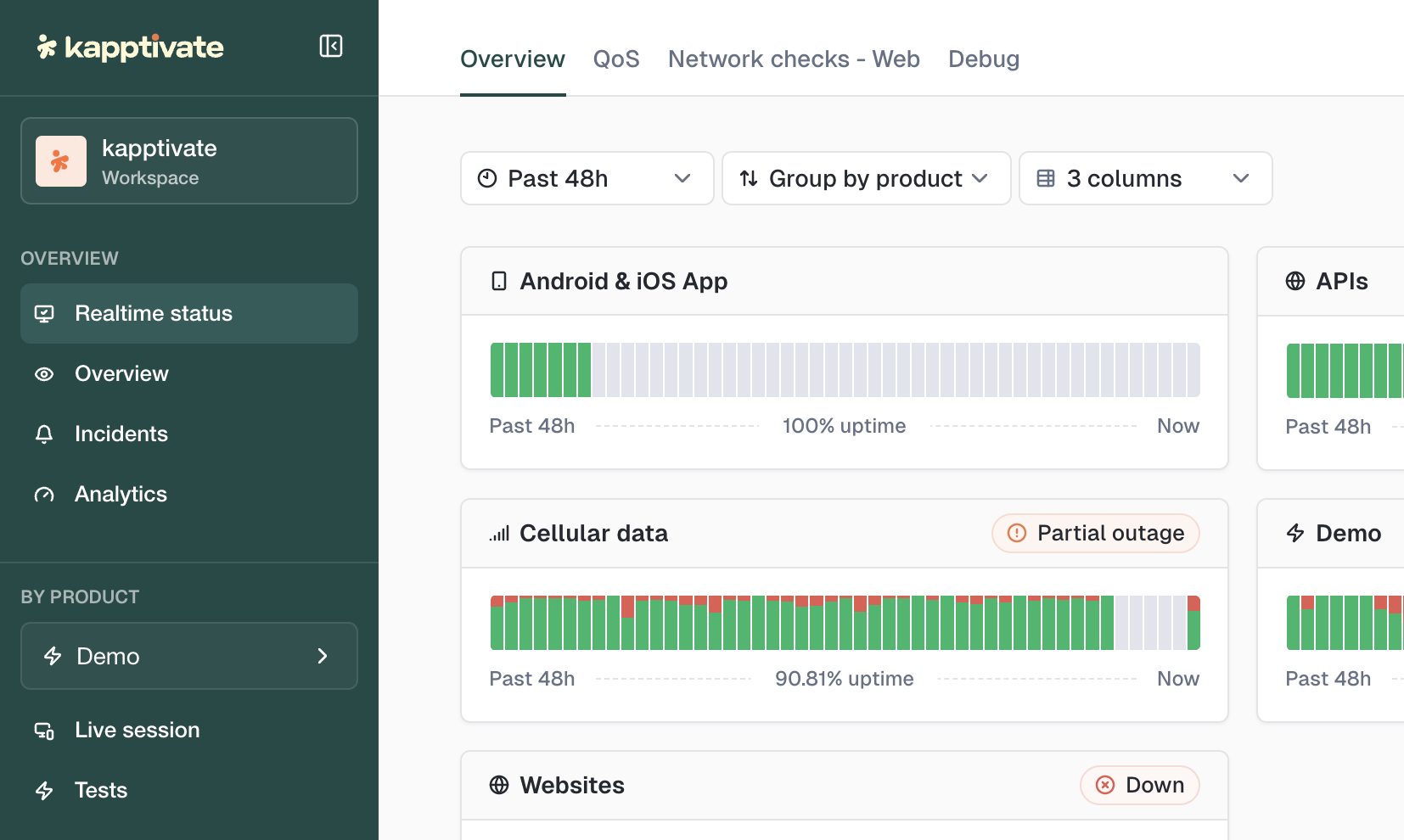Viewport: 1404px width, 840px height.
Task: Click the Incidents bell icon
Action: pyautogui.click(x=44, y=434)
